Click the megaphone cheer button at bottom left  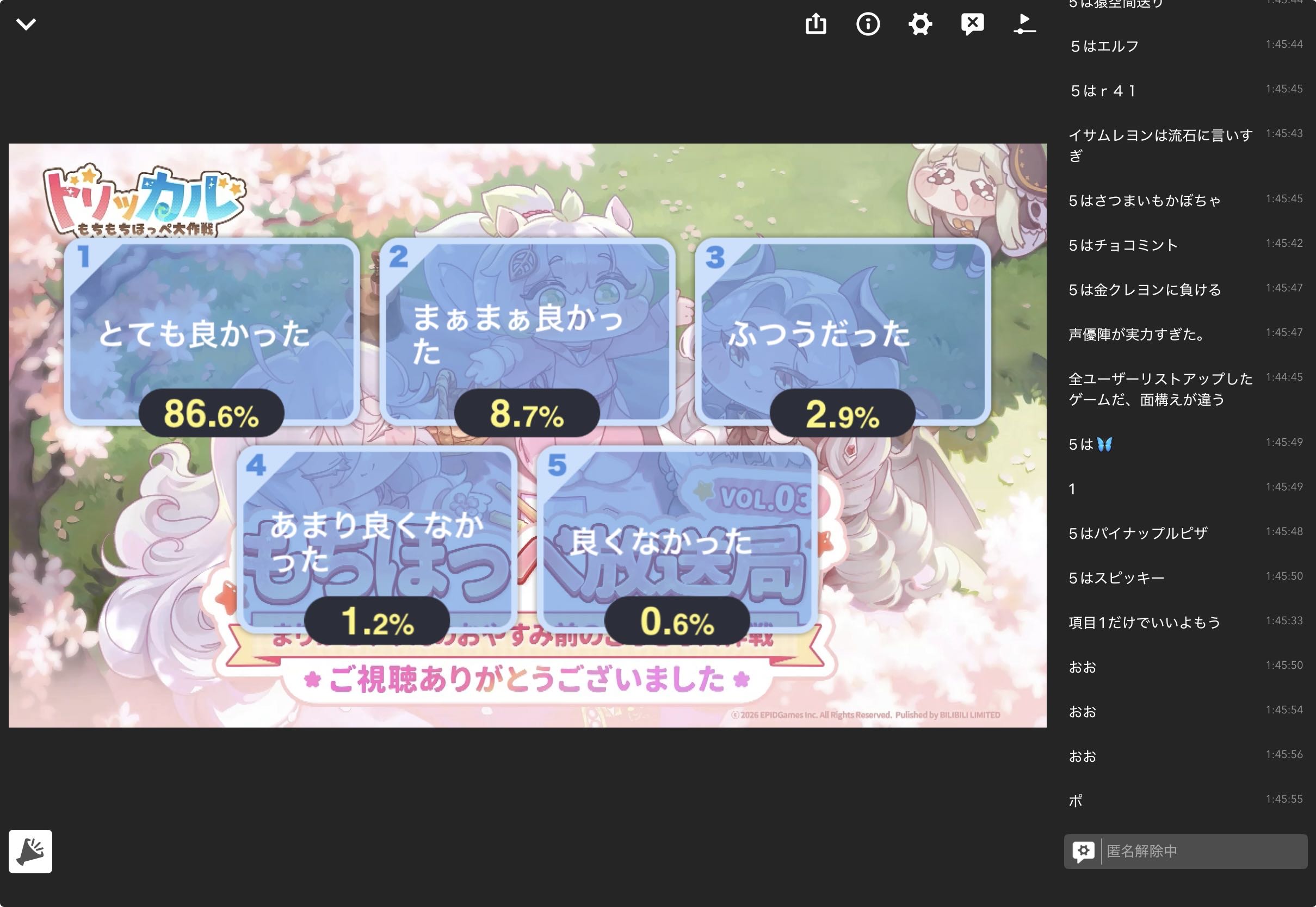coord(30,852)
